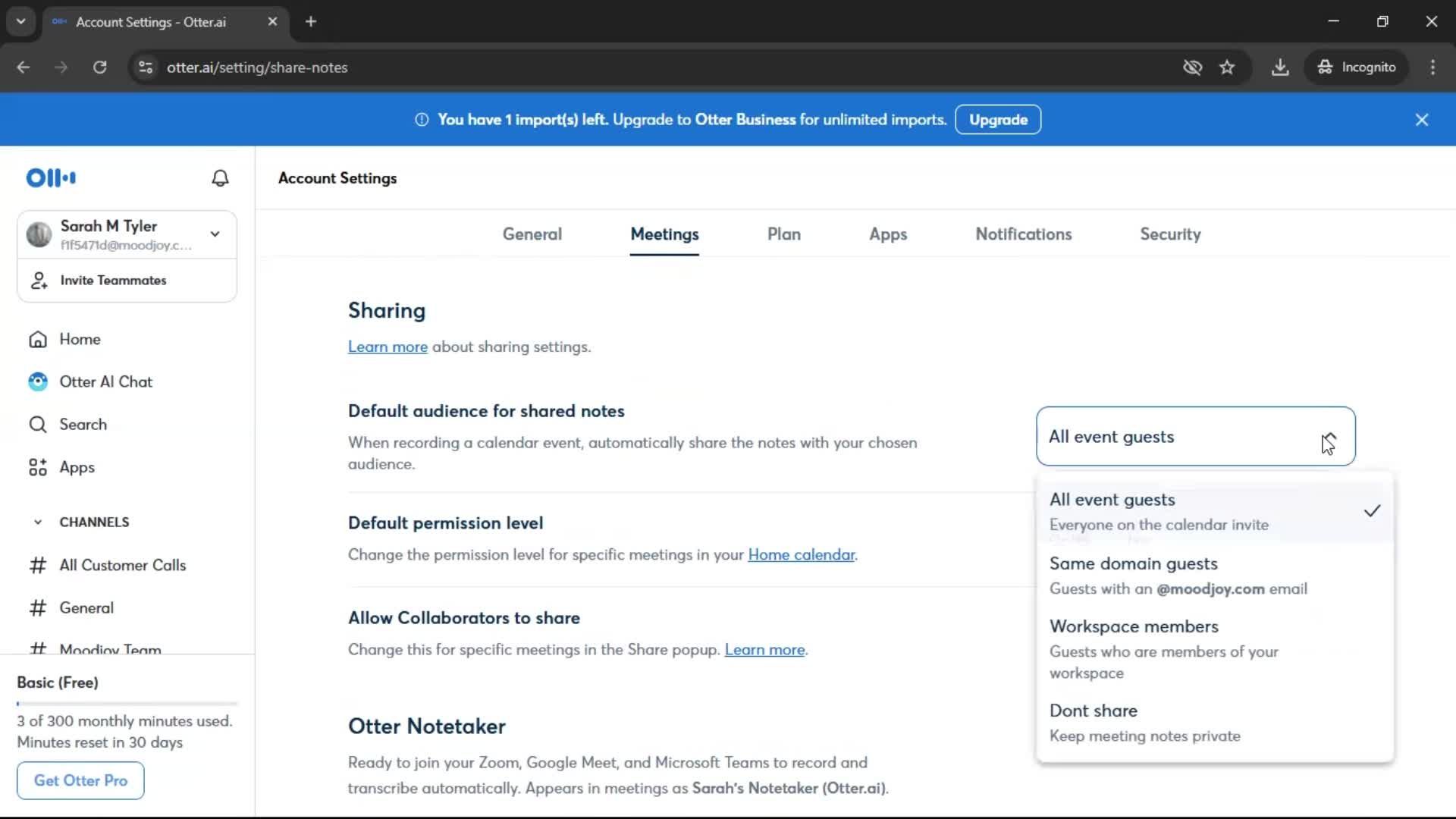
Task: Bookmark this page with the star
Action: (1227, 67)
